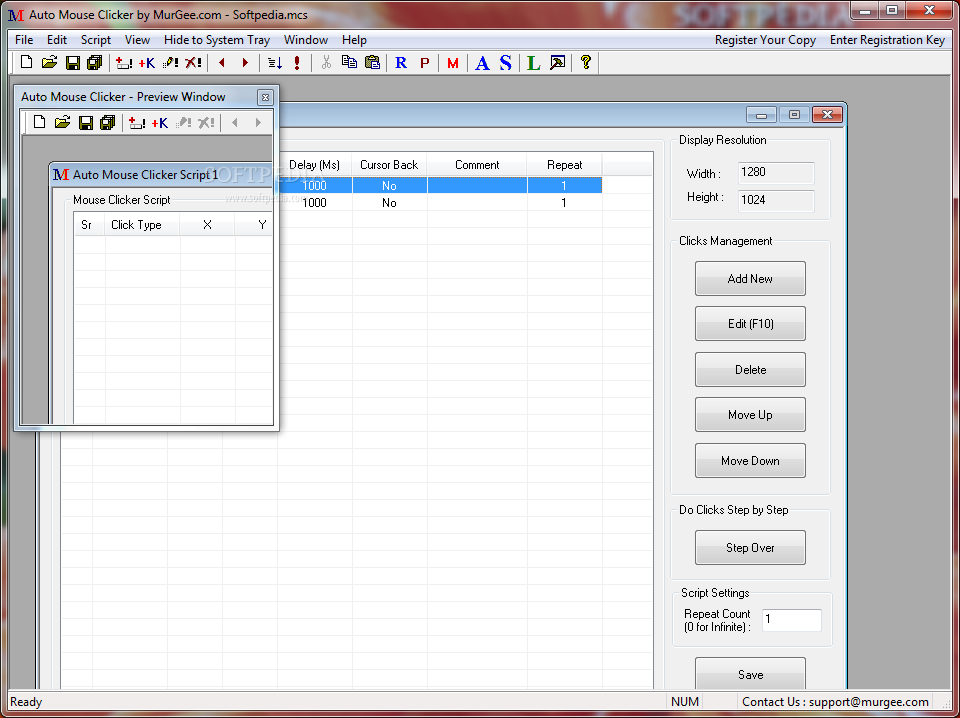Image resolution: width=960 pixels, height=718 pixels.
Task: Click the Edit (F10) button
Action: (x=750, y=324)
